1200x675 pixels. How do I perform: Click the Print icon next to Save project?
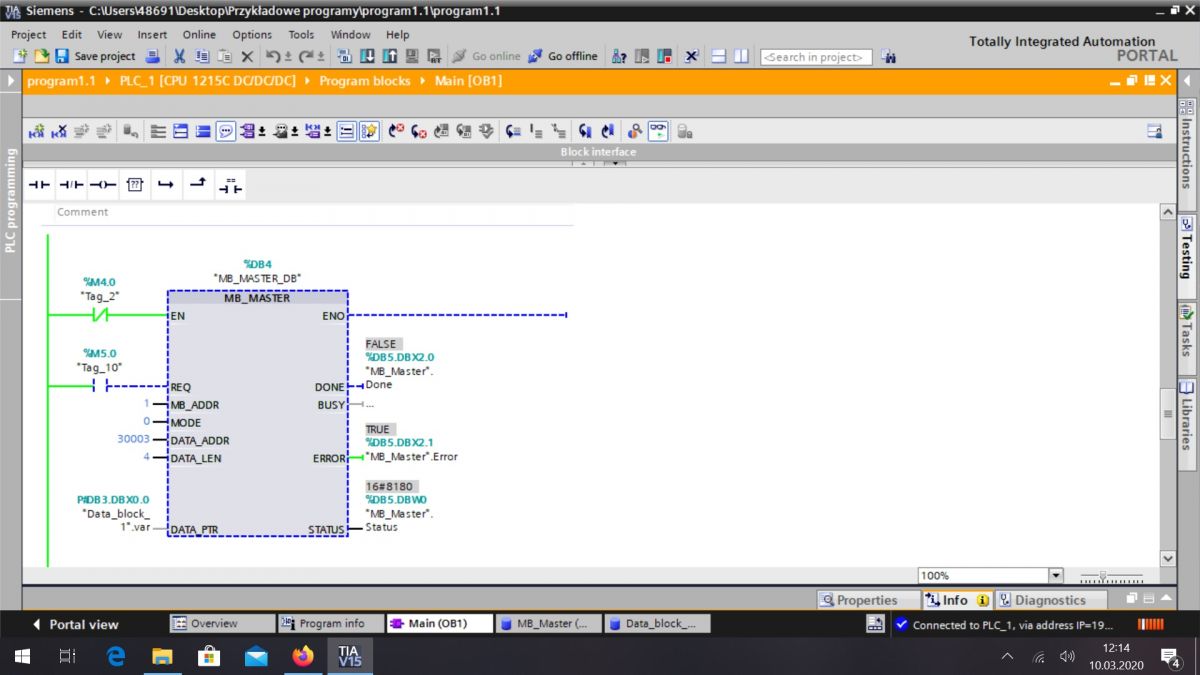(x=153, y=57)
